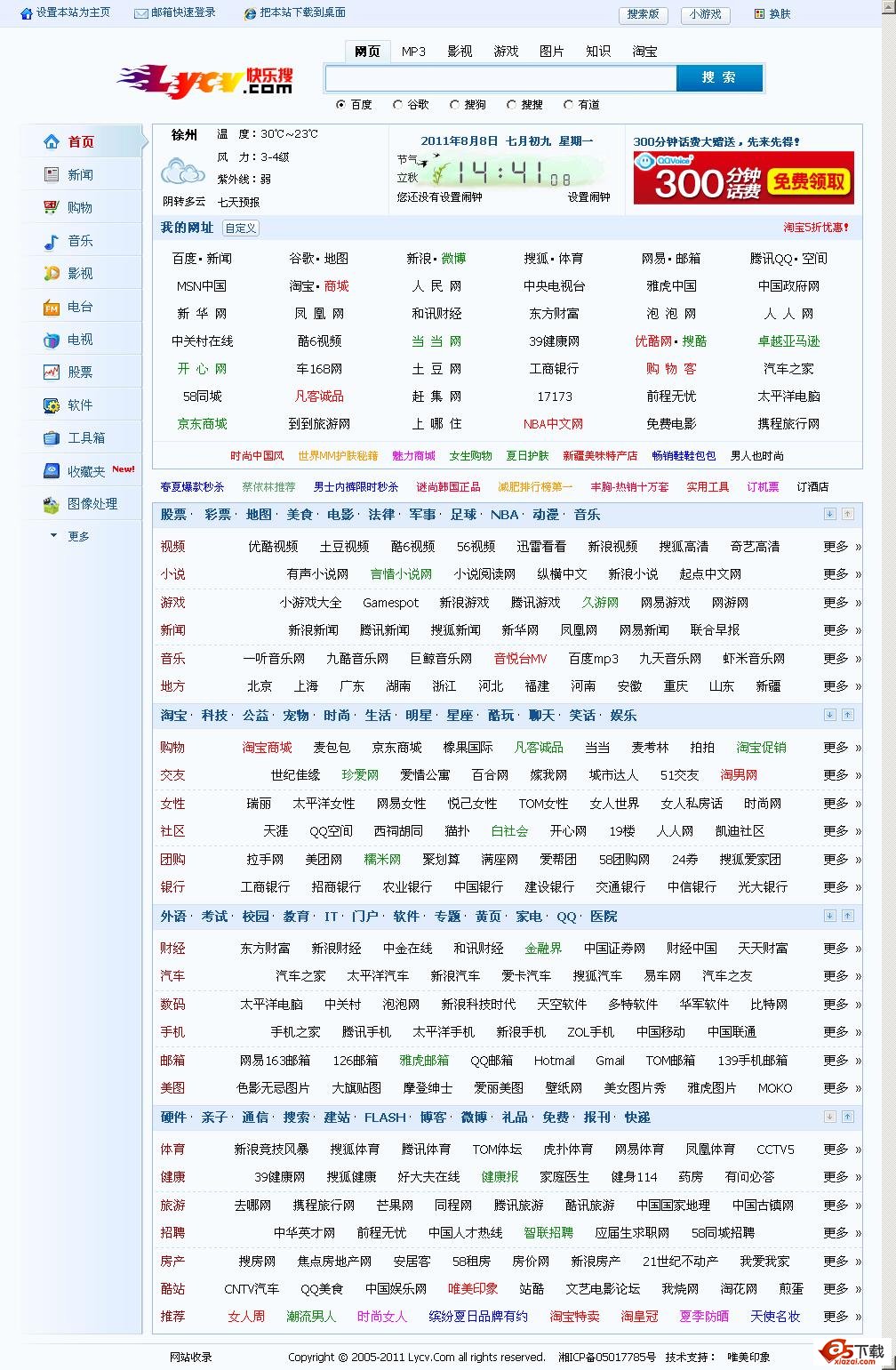Click the up arrow in 外语 考试 header

[847, 916]
